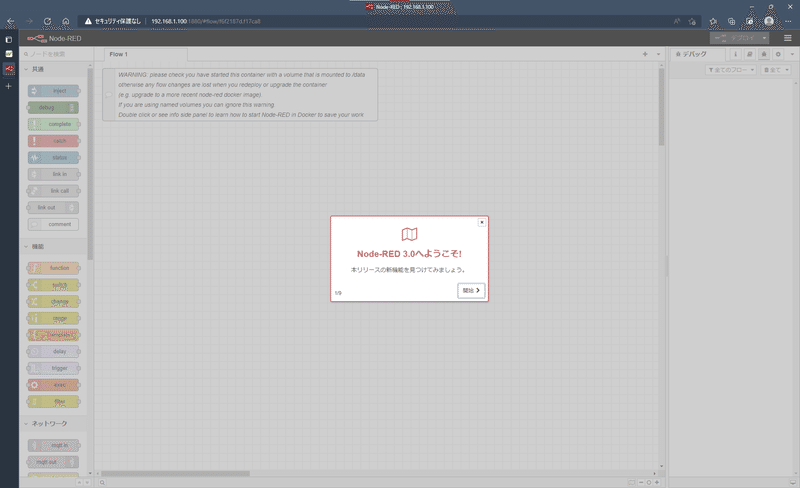
Task: Click the warning comment node on canvas
Action: 240,95
